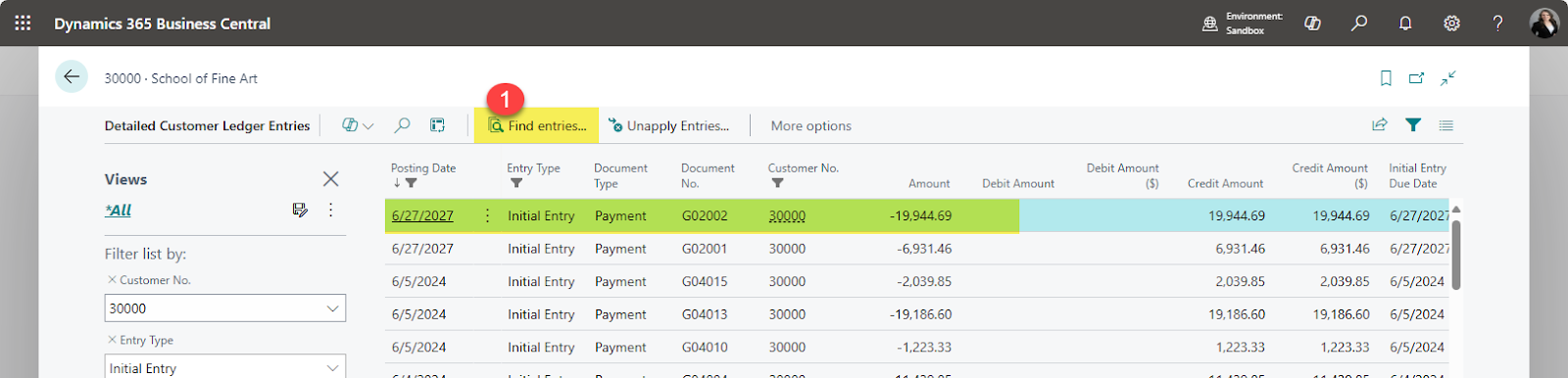Go back with the back arrow
This screenshot has height=378, width=1568.
pos(72,76)
